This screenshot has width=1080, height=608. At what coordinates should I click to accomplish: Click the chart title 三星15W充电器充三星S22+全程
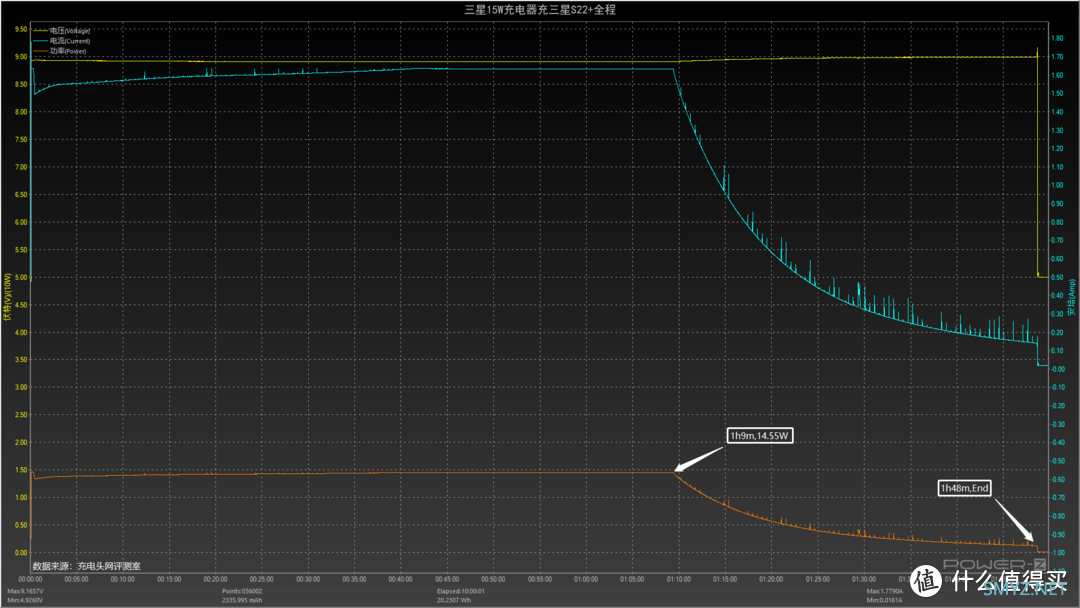540,10
